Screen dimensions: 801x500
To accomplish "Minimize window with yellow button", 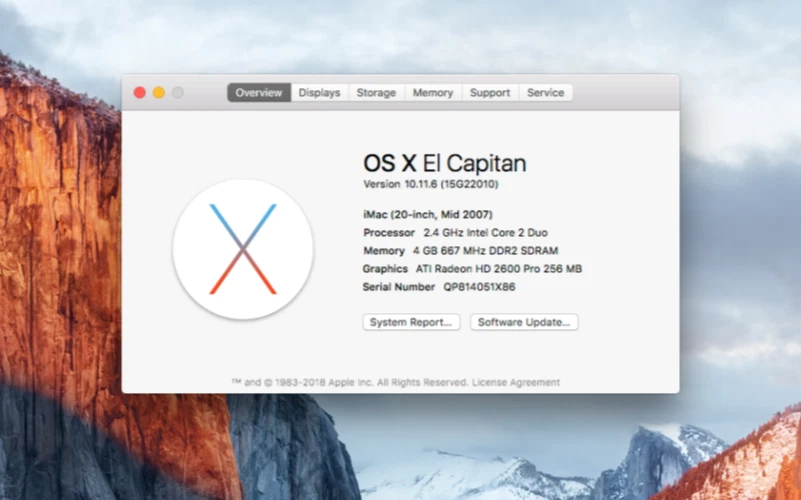I will (x=159, y=92).
